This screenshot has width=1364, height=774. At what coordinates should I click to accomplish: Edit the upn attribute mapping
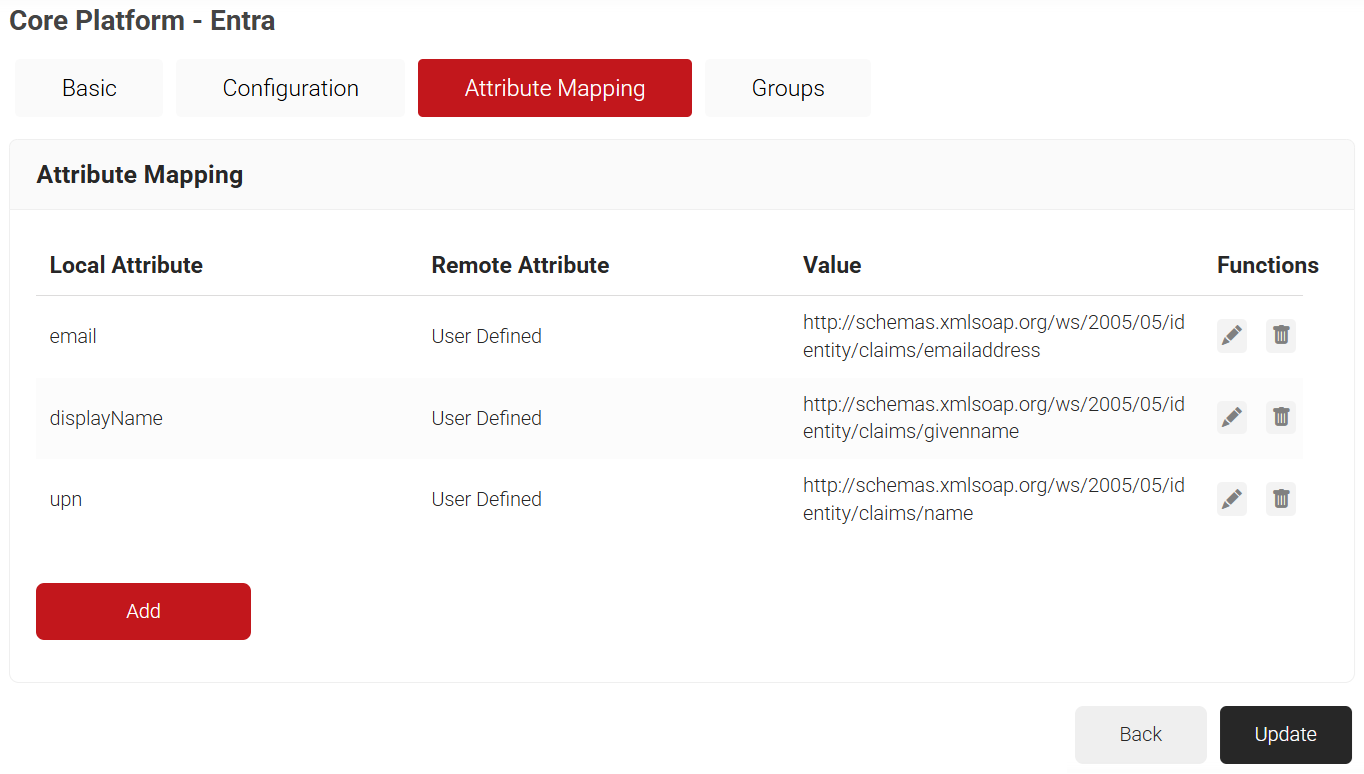[x=1232, y=499]
